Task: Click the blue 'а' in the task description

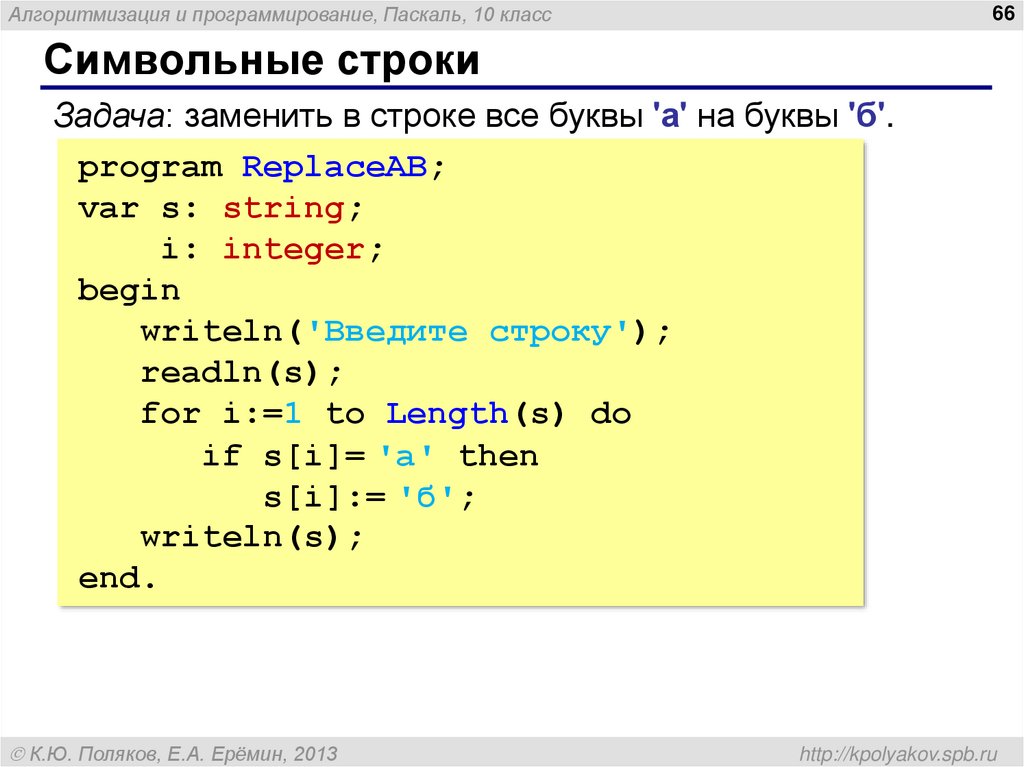Action: click(x=670, y=116)
